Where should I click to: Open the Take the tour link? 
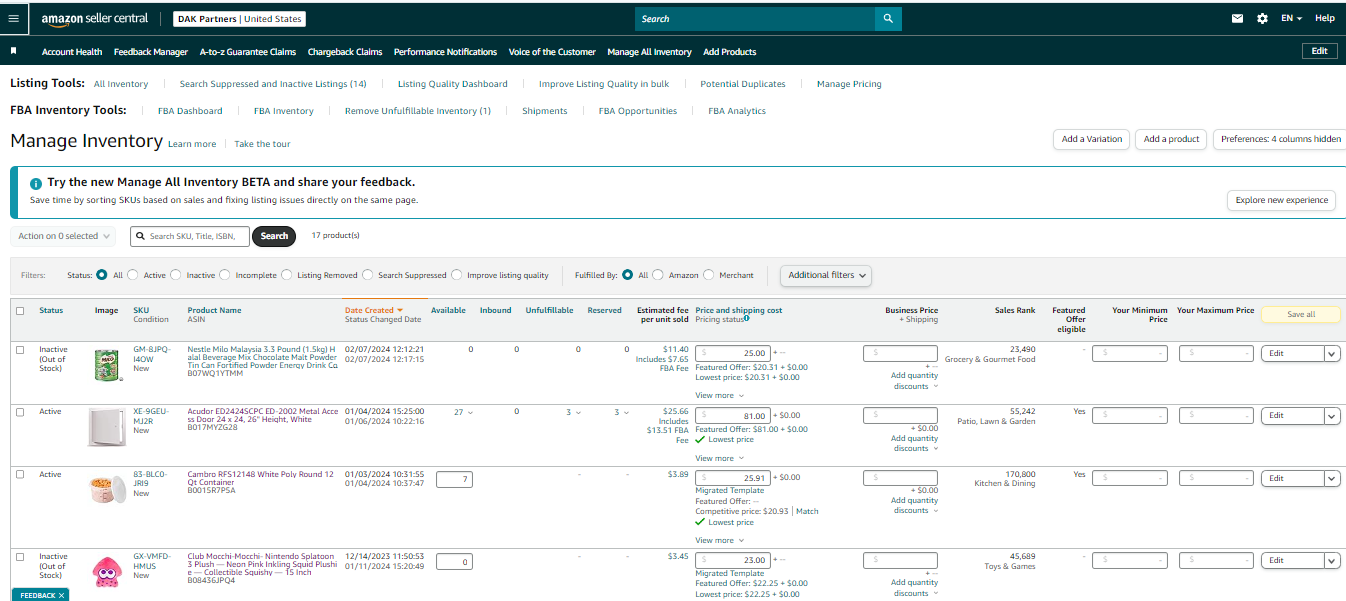coord(262,144)
